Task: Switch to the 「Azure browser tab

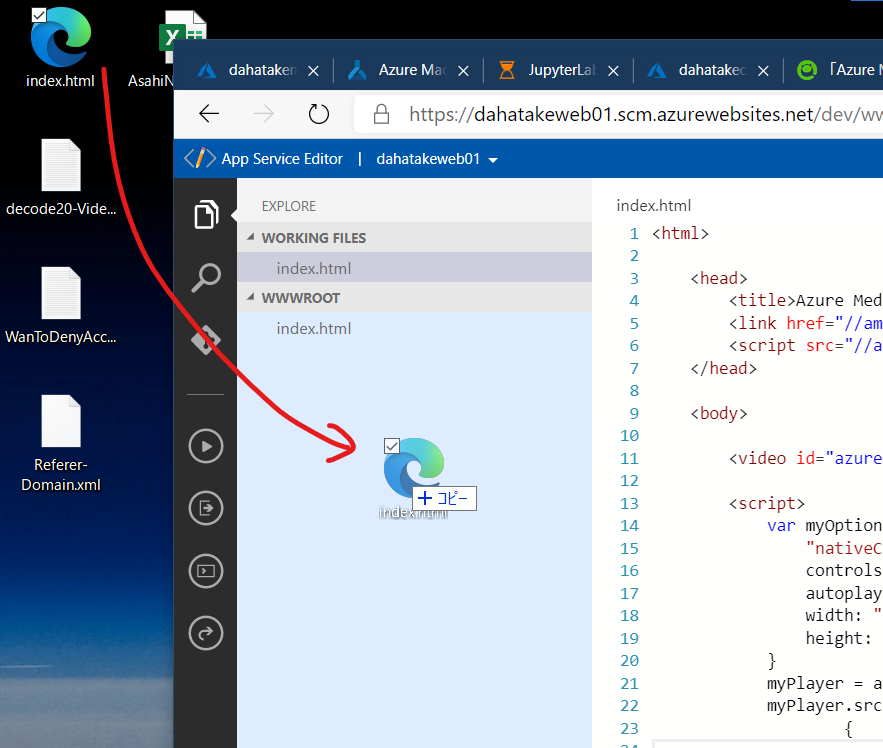Action: [x=839, y=70]
